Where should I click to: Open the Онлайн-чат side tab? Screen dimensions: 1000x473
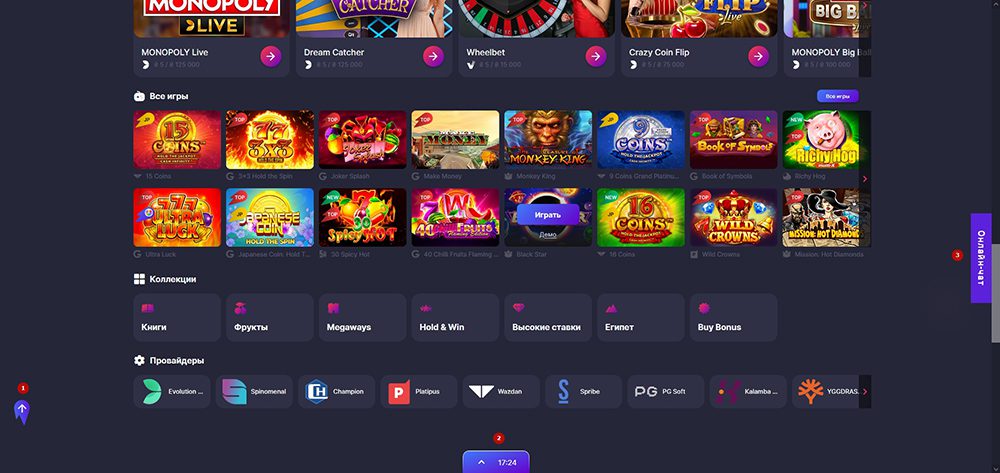tap(981, 258)
